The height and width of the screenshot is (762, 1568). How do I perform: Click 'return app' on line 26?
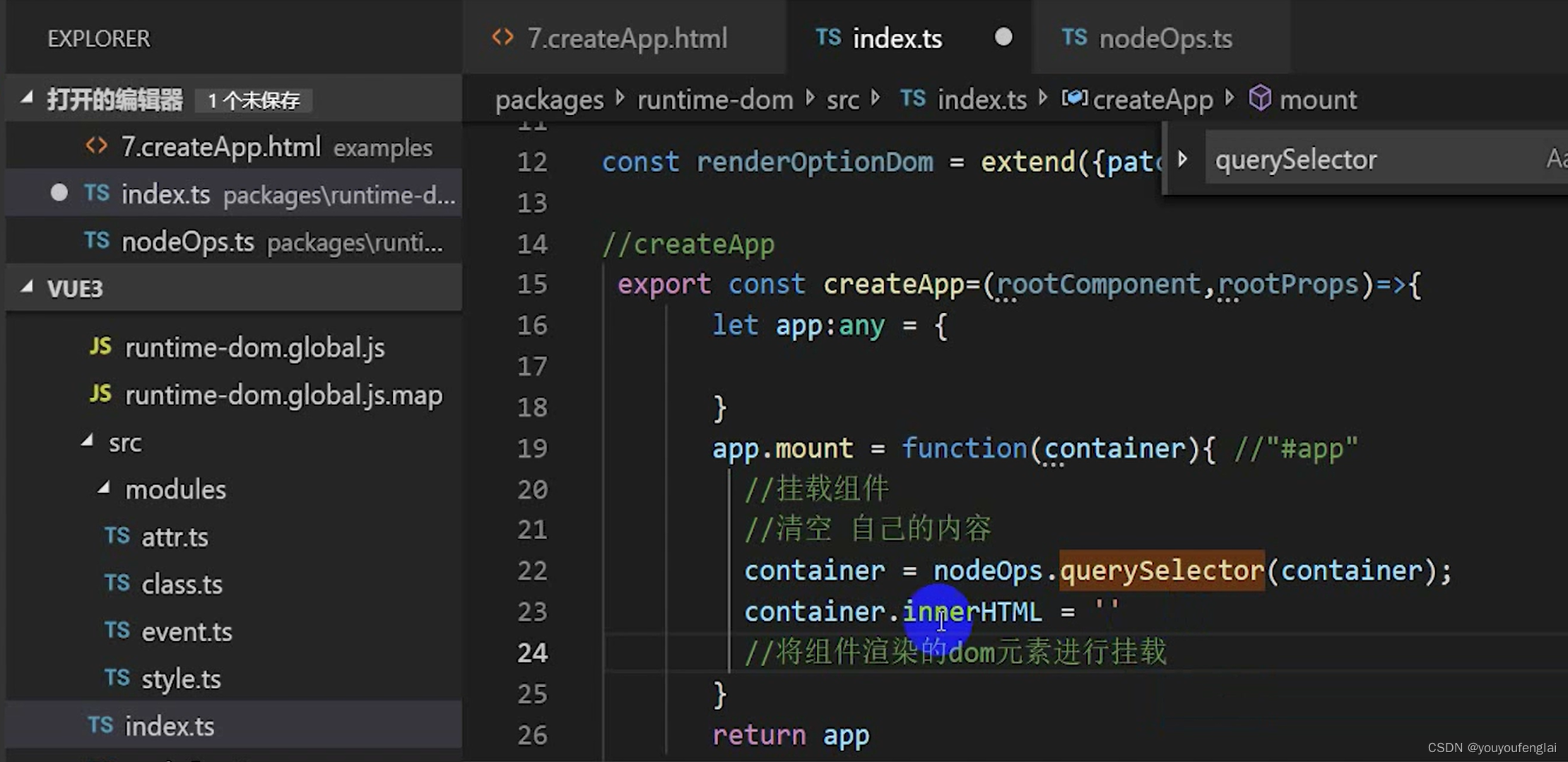pos(791,735)
